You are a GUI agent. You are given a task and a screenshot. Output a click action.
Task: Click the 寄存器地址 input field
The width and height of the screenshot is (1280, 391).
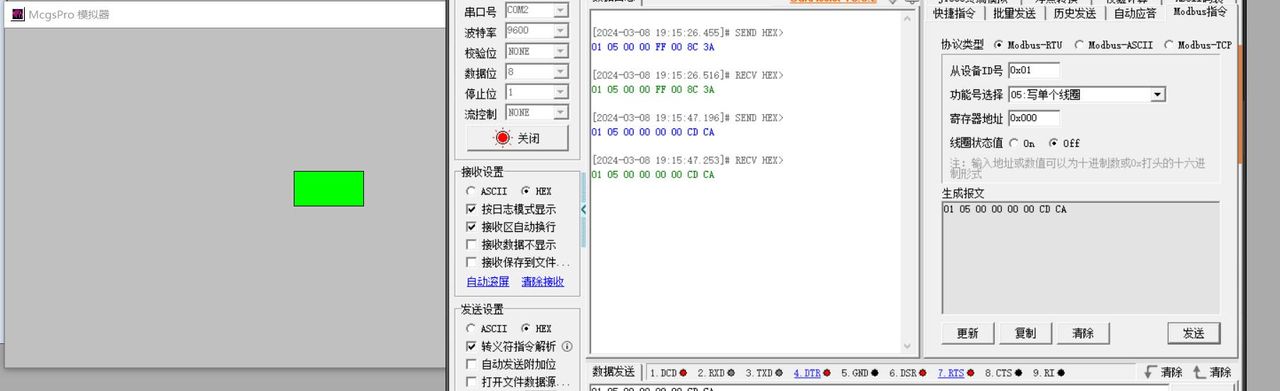[x=1033, y=118]
